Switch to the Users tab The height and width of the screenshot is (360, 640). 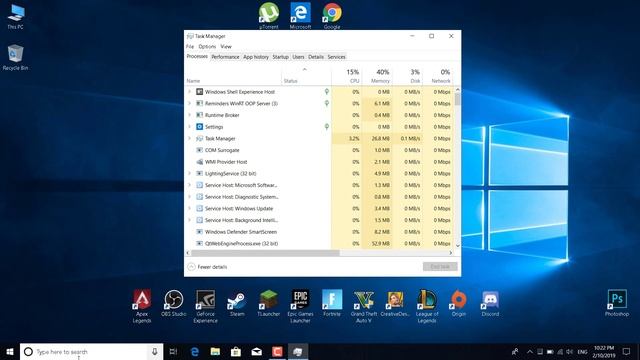(x=298, y=57)
